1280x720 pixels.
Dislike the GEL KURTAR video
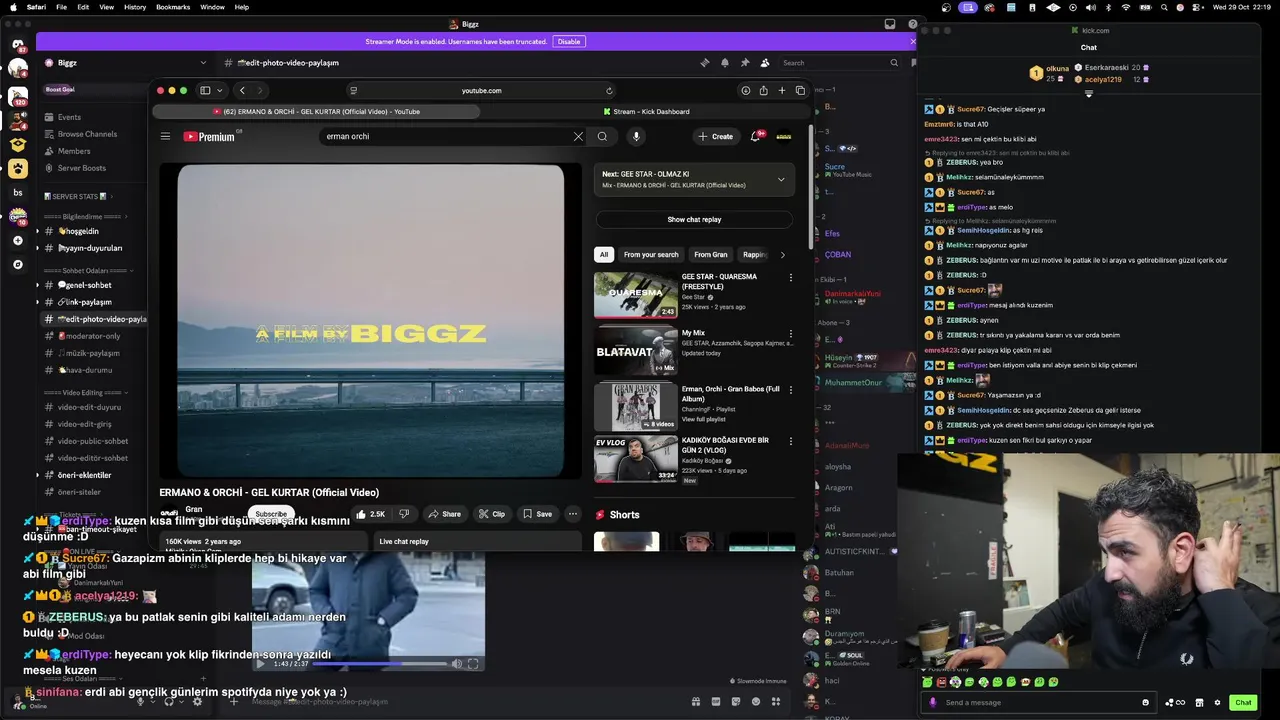click(x=404, y=514)
